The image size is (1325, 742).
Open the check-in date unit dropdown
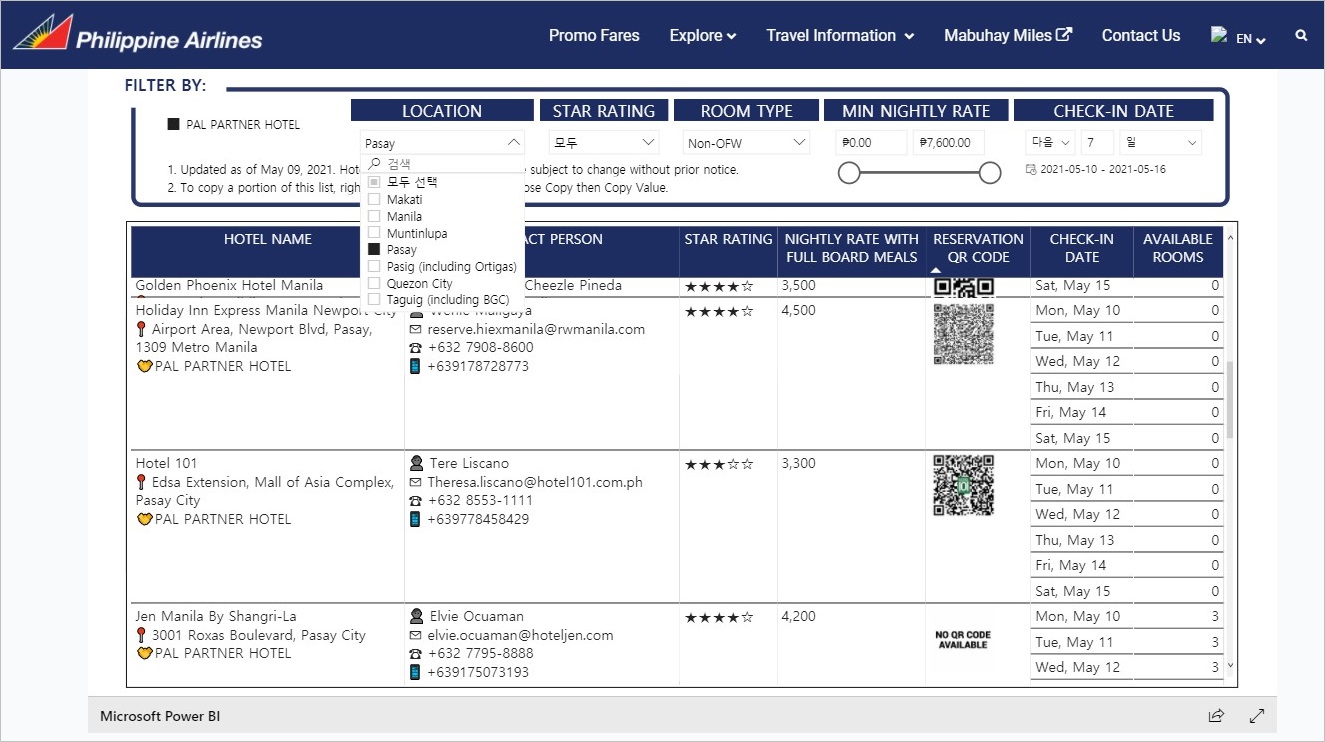coord(1161,143)
